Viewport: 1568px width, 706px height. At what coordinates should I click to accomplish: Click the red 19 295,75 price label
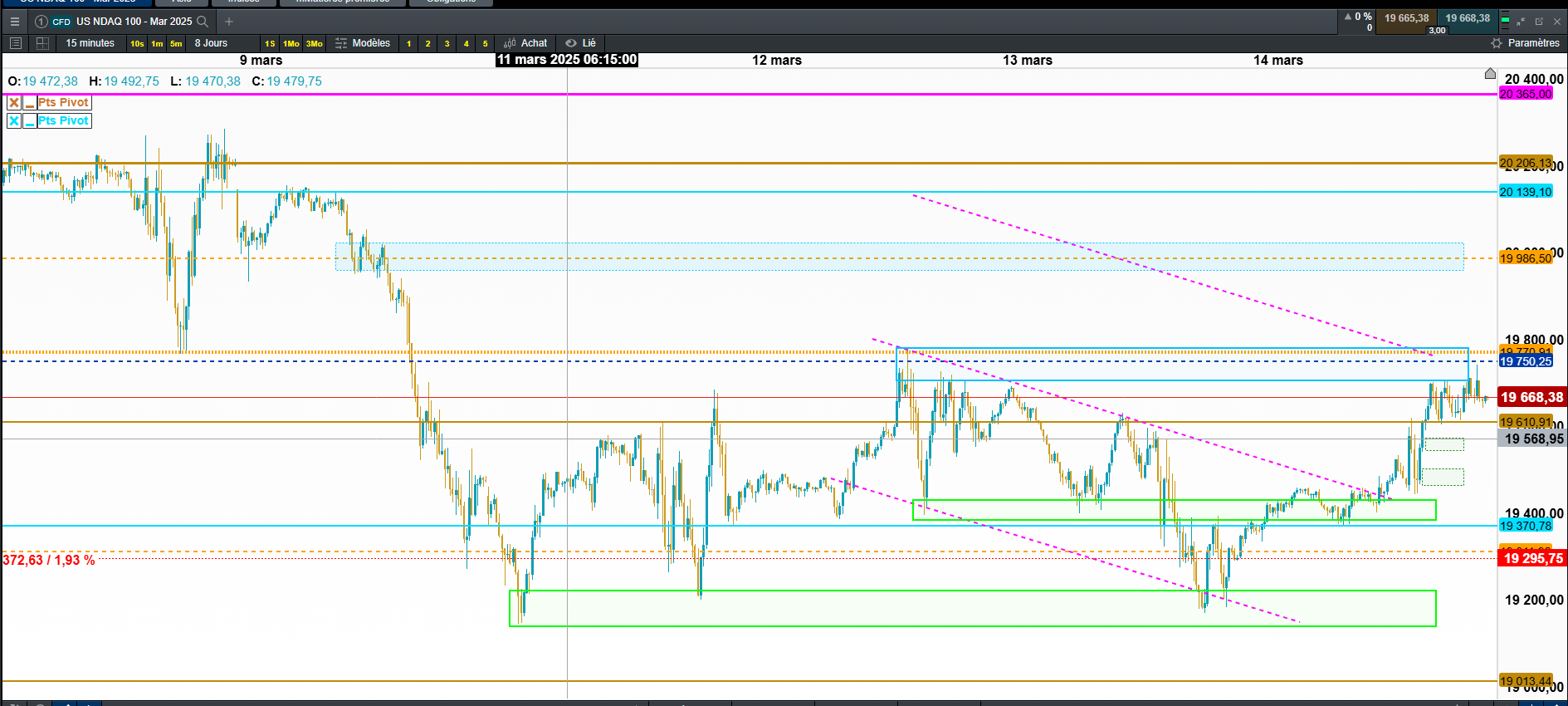click(1532, 558)
